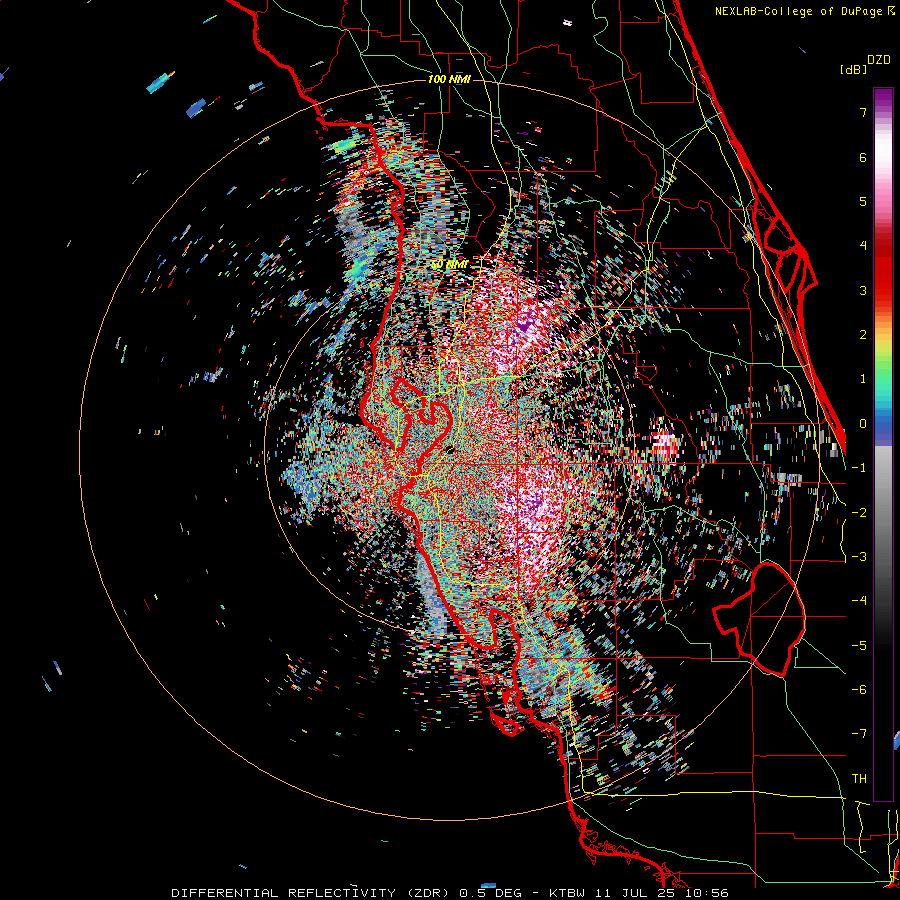Click the -3 value on color scale
900x900 pixels.
(x=859, y=557)
